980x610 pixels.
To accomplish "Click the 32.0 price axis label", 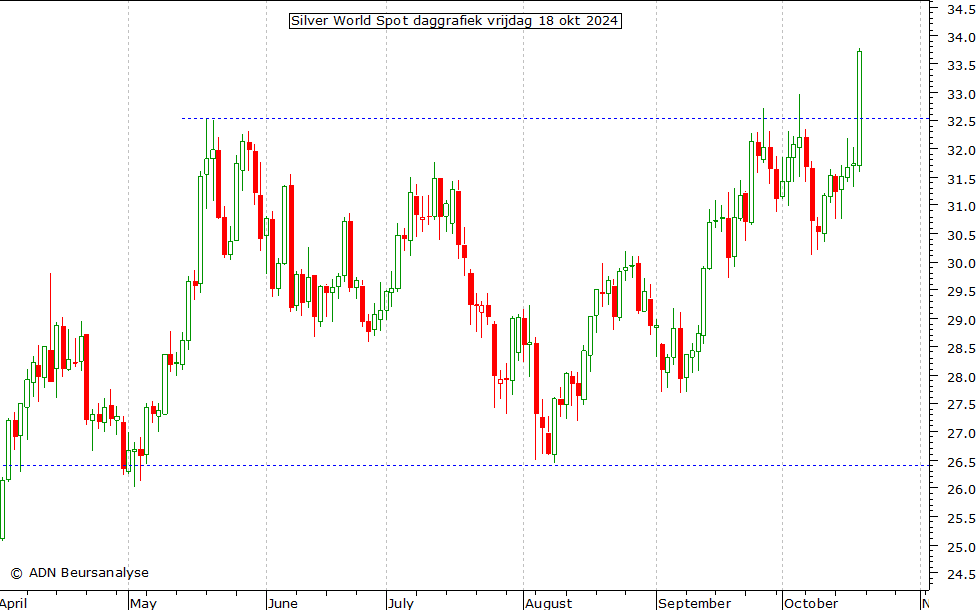I will (961, 151).
